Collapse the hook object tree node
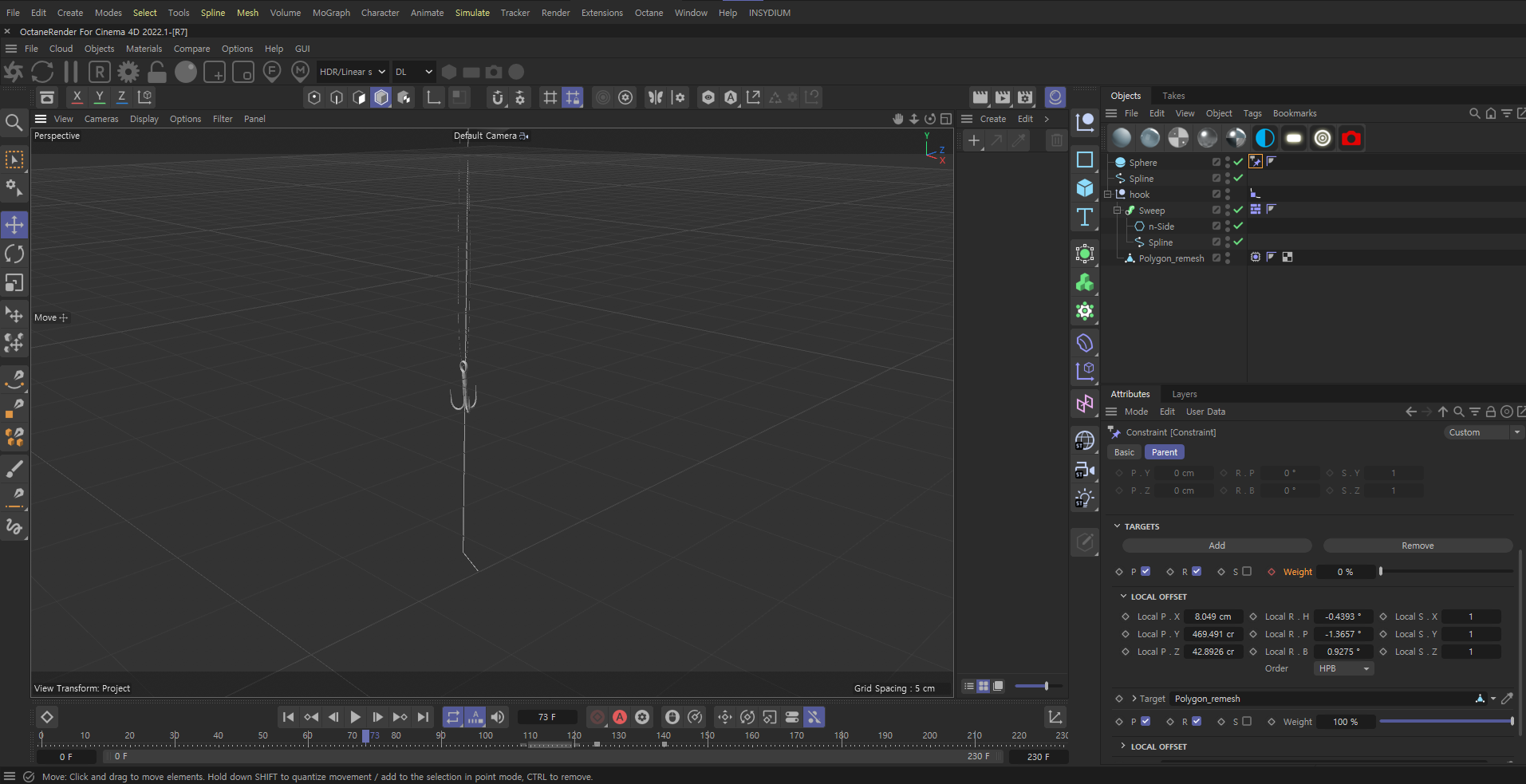This screenshot has width=1526, height=784. (1107, 195)
